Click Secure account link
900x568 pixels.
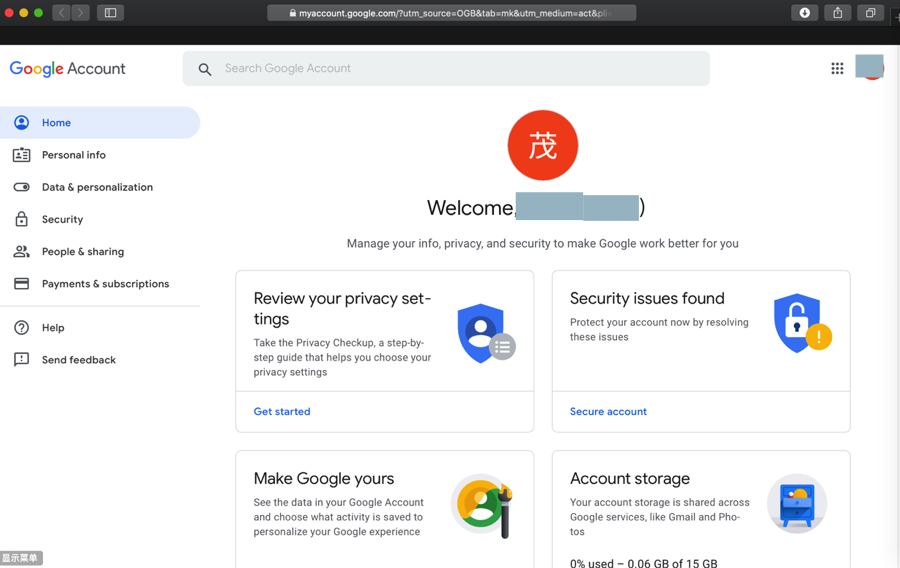click(x=608, y=411)
